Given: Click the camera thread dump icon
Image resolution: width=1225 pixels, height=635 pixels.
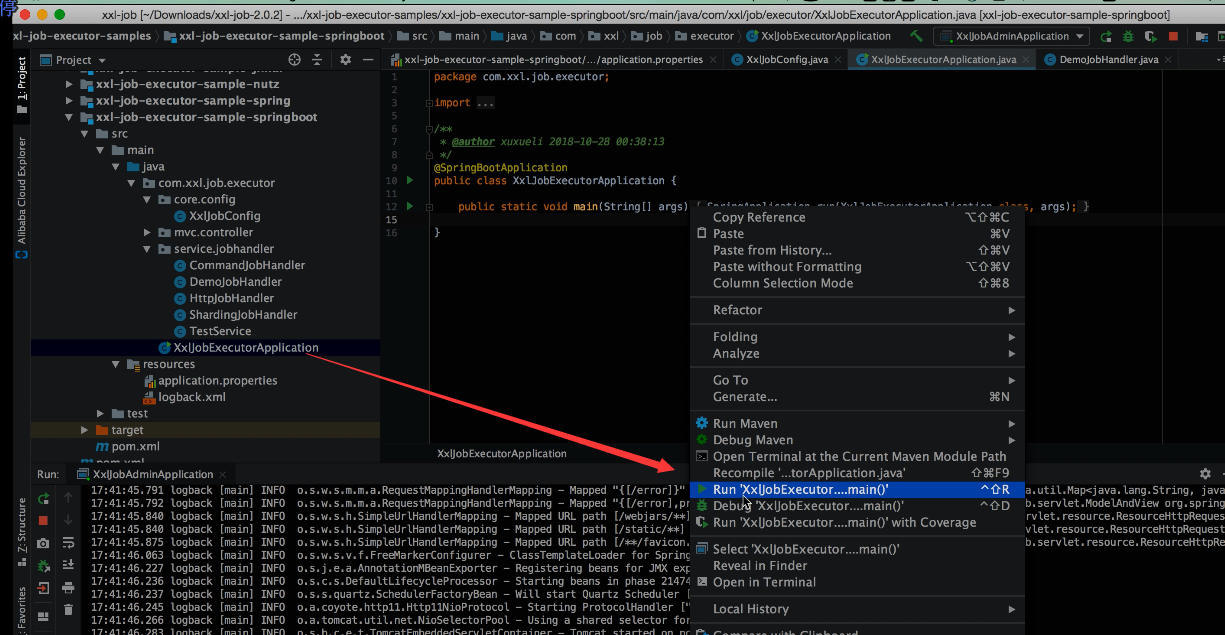Looking at the screenshot, I should point(43,543).
